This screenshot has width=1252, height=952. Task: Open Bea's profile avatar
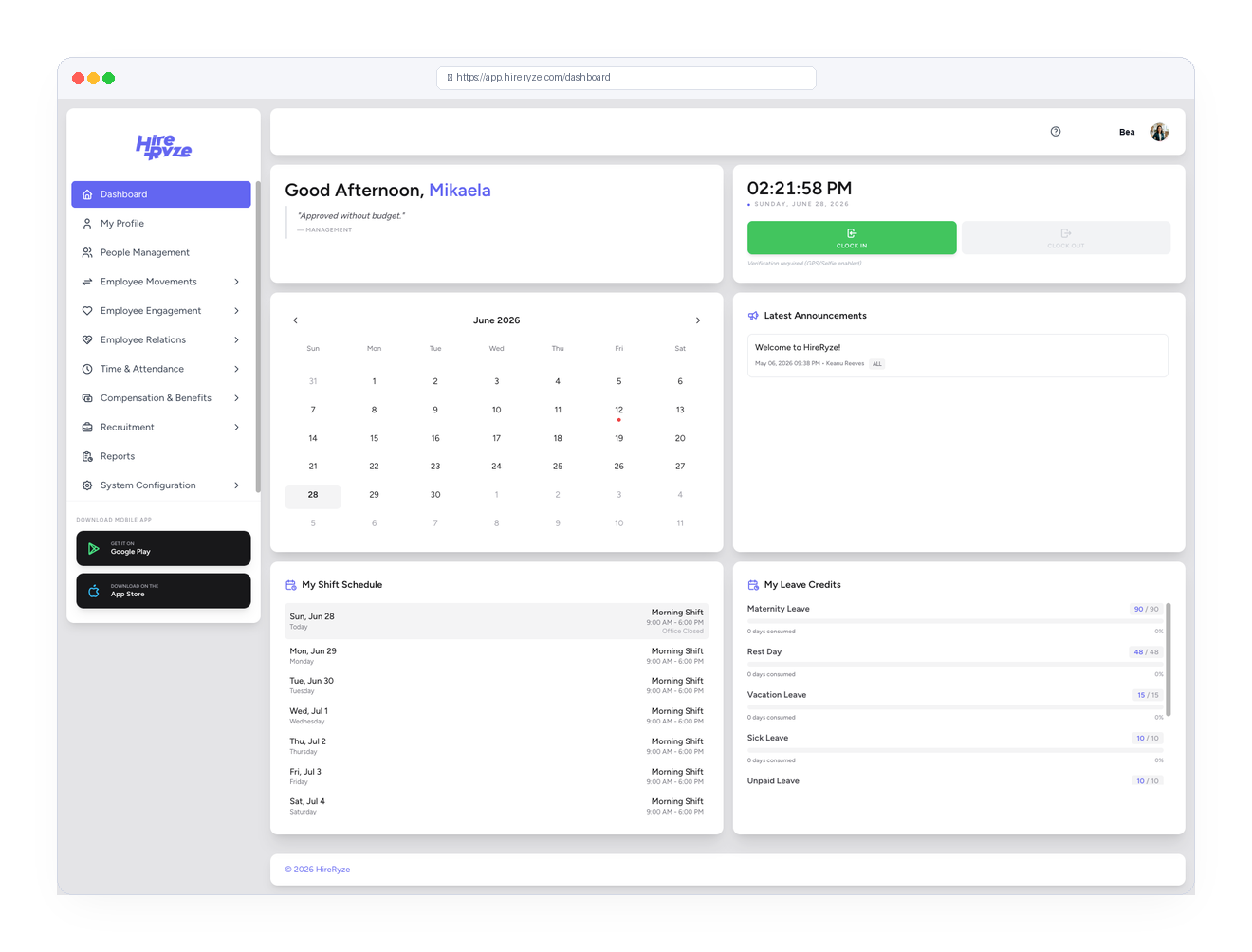click(x=1159, y=132)
